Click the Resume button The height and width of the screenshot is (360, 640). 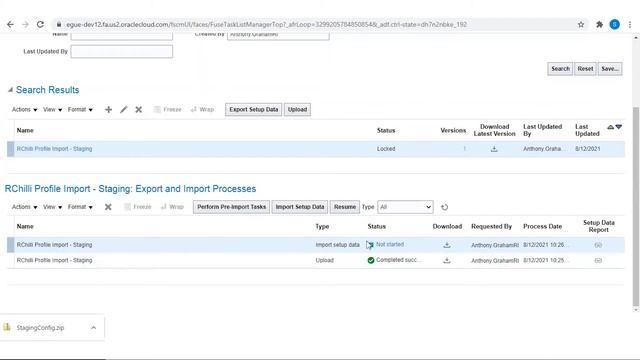point(345,207)
